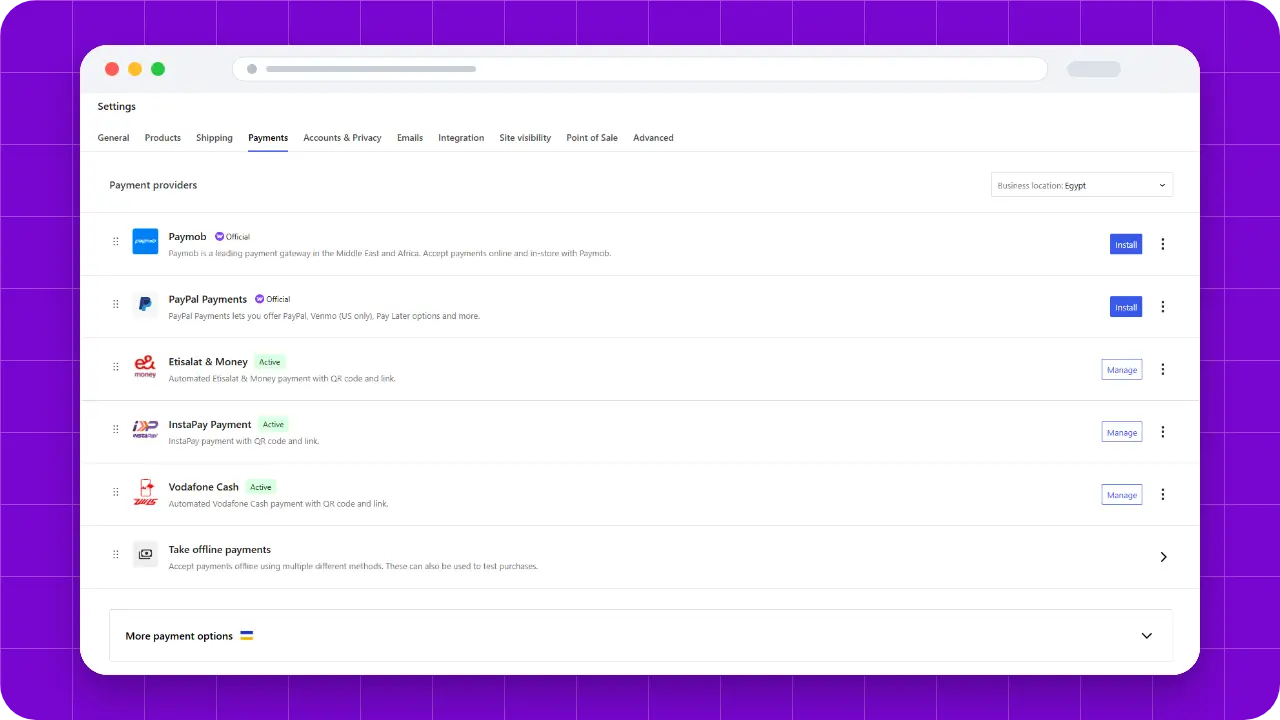
Task: Click the Active badge on Etisalat & Money
Action: 270,362
